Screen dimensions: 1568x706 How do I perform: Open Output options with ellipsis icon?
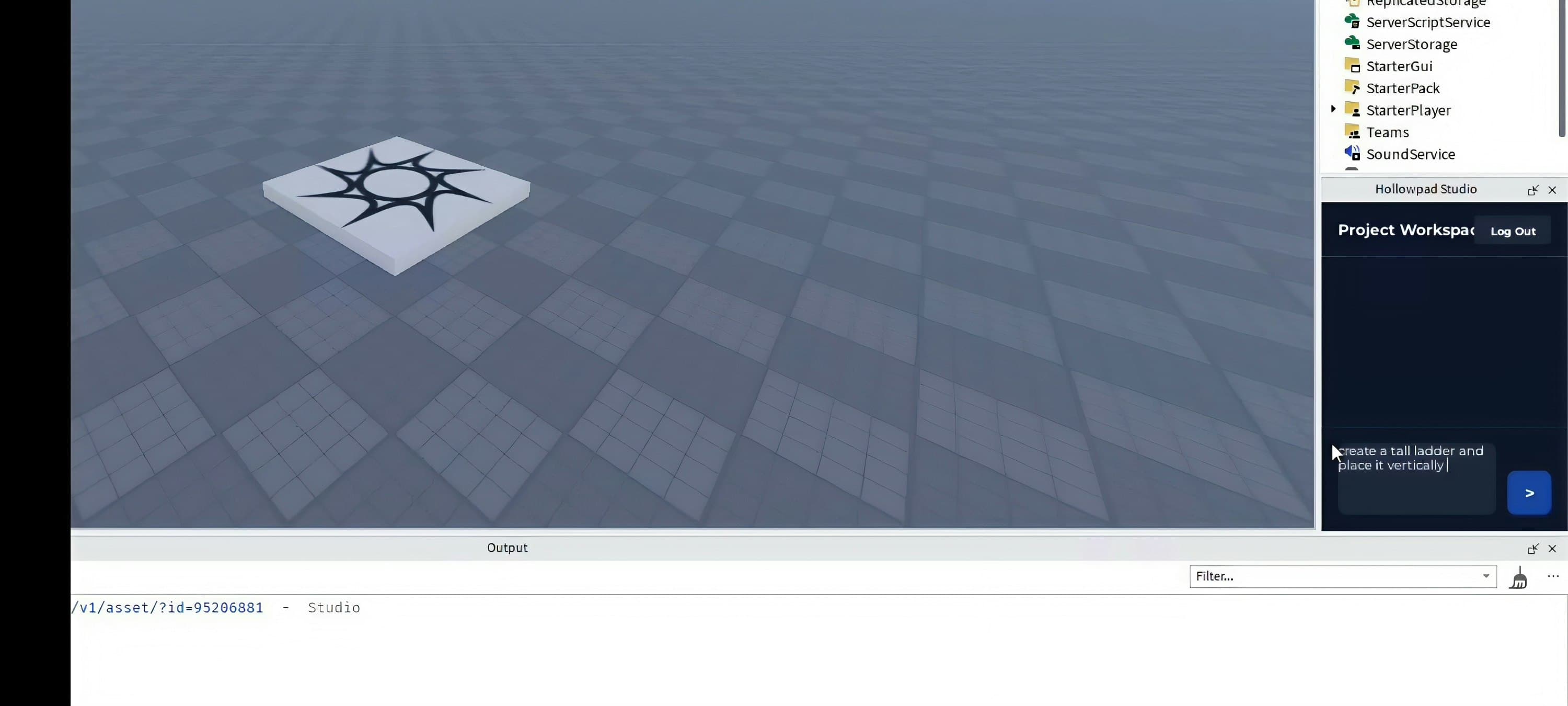point(1553,576)
